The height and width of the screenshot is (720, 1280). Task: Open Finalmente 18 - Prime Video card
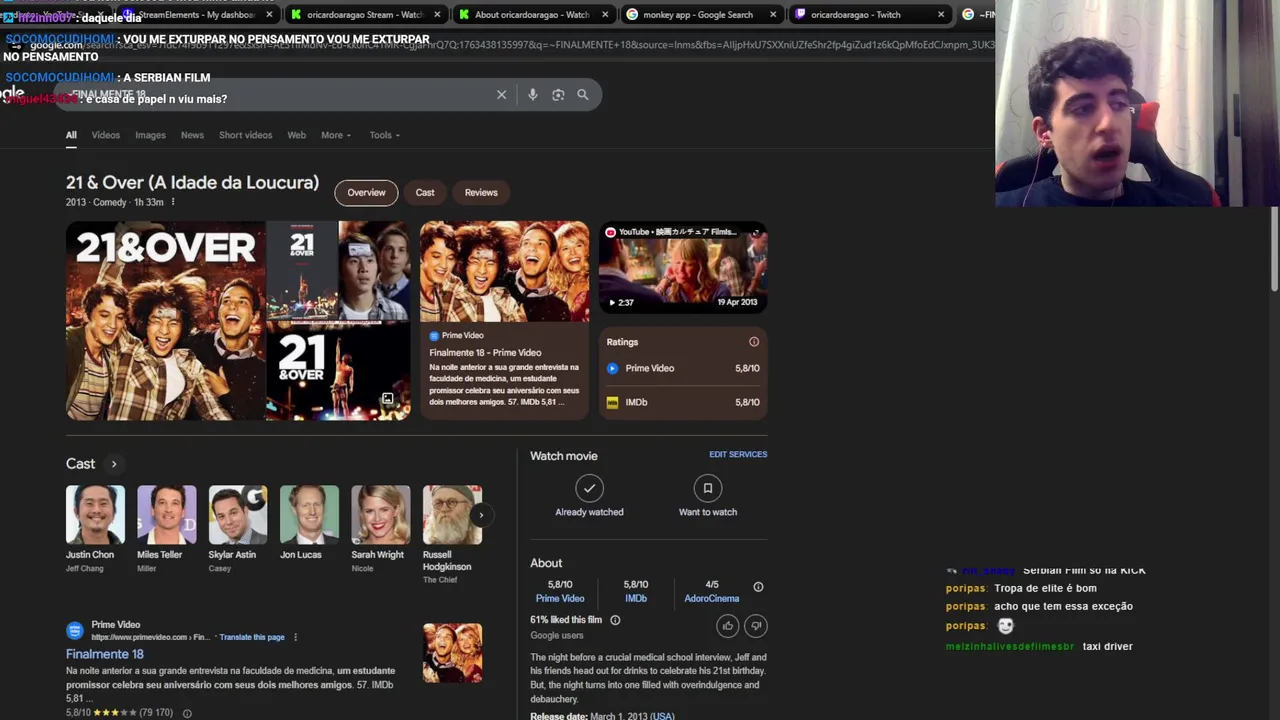pos(504,320)
